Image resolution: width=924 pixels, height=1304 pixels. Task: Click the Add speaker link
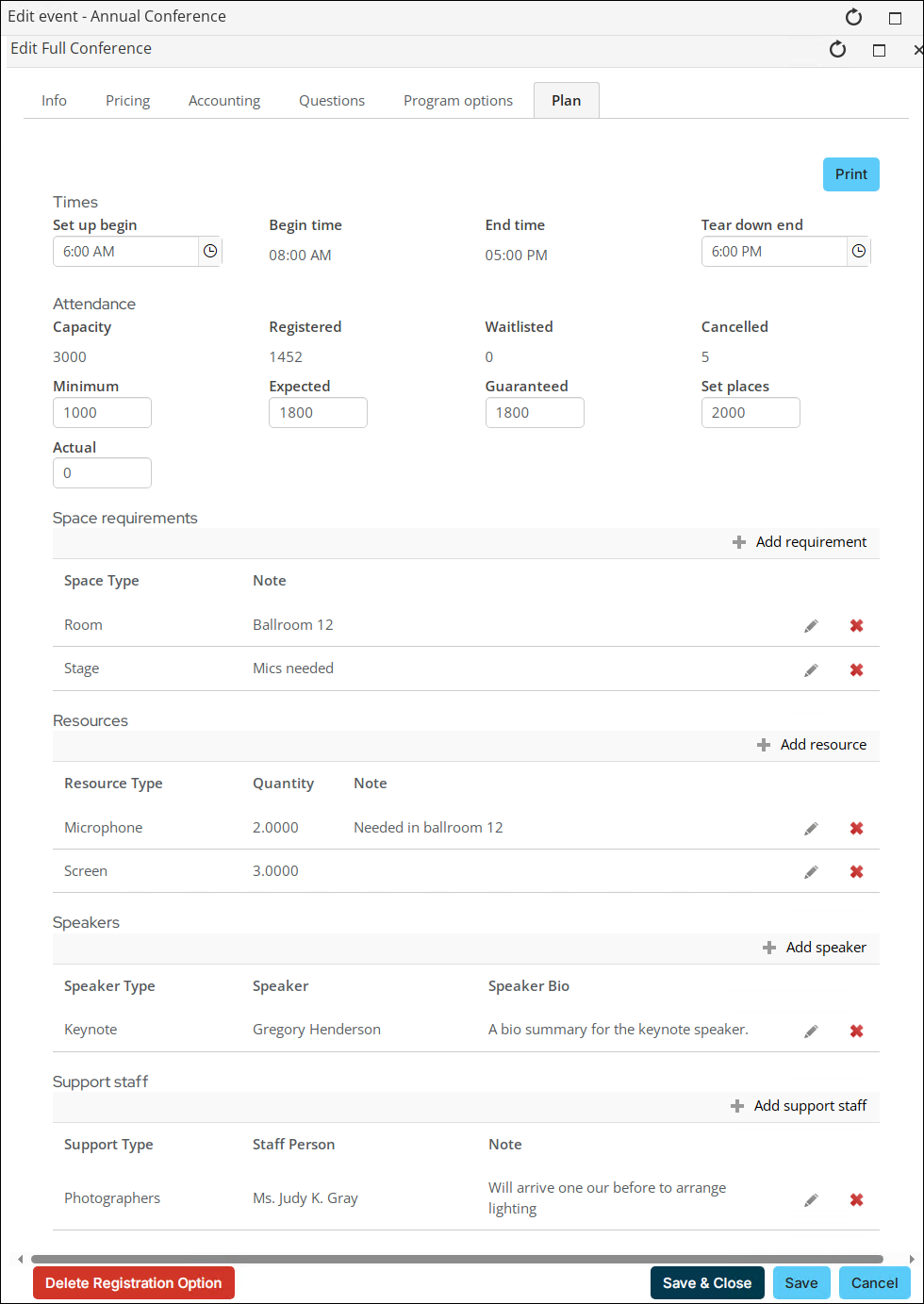(x=826, y=948)
